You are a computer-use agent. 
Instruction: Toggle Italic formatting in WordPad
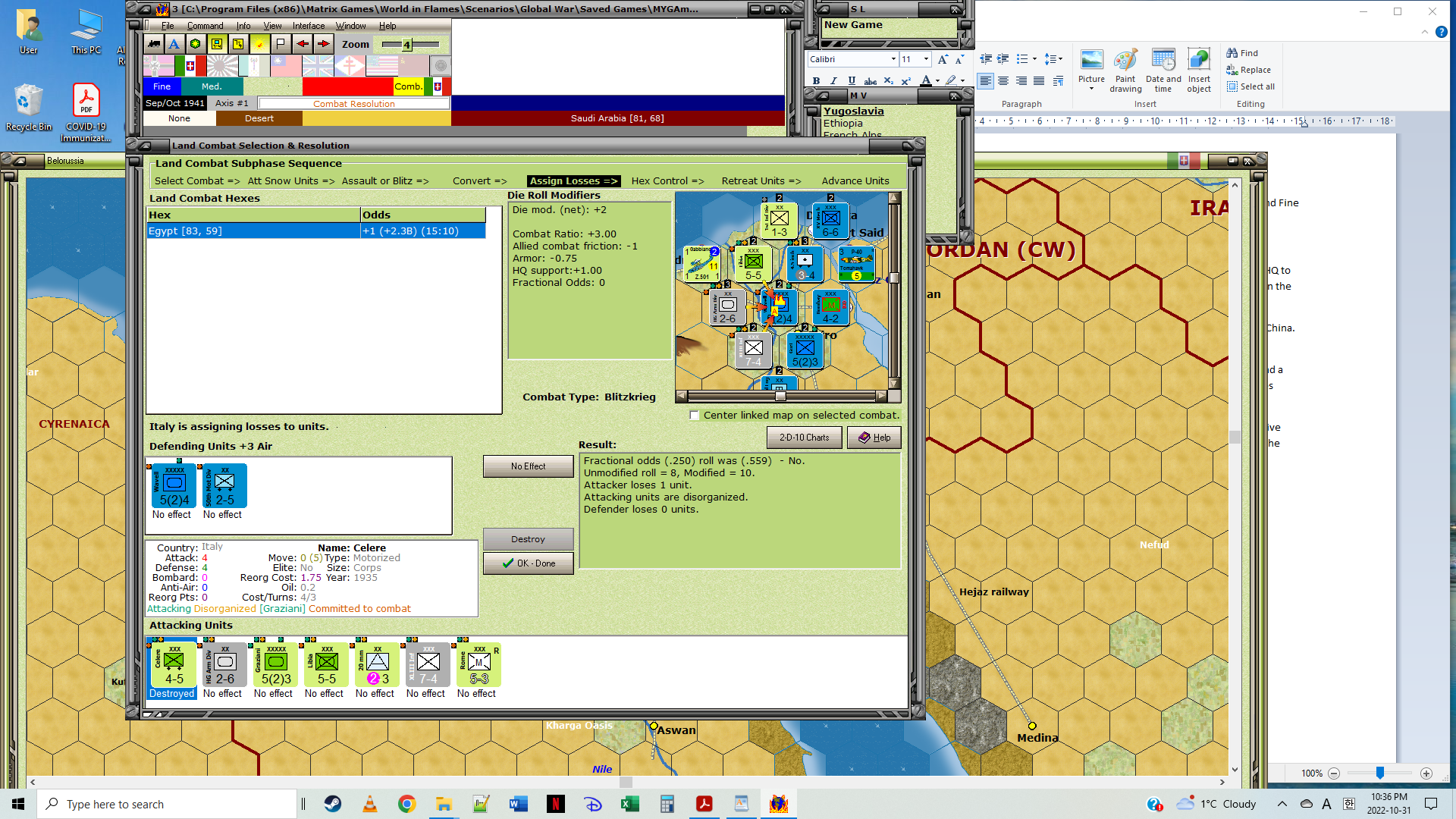click(x=833, y=80)
